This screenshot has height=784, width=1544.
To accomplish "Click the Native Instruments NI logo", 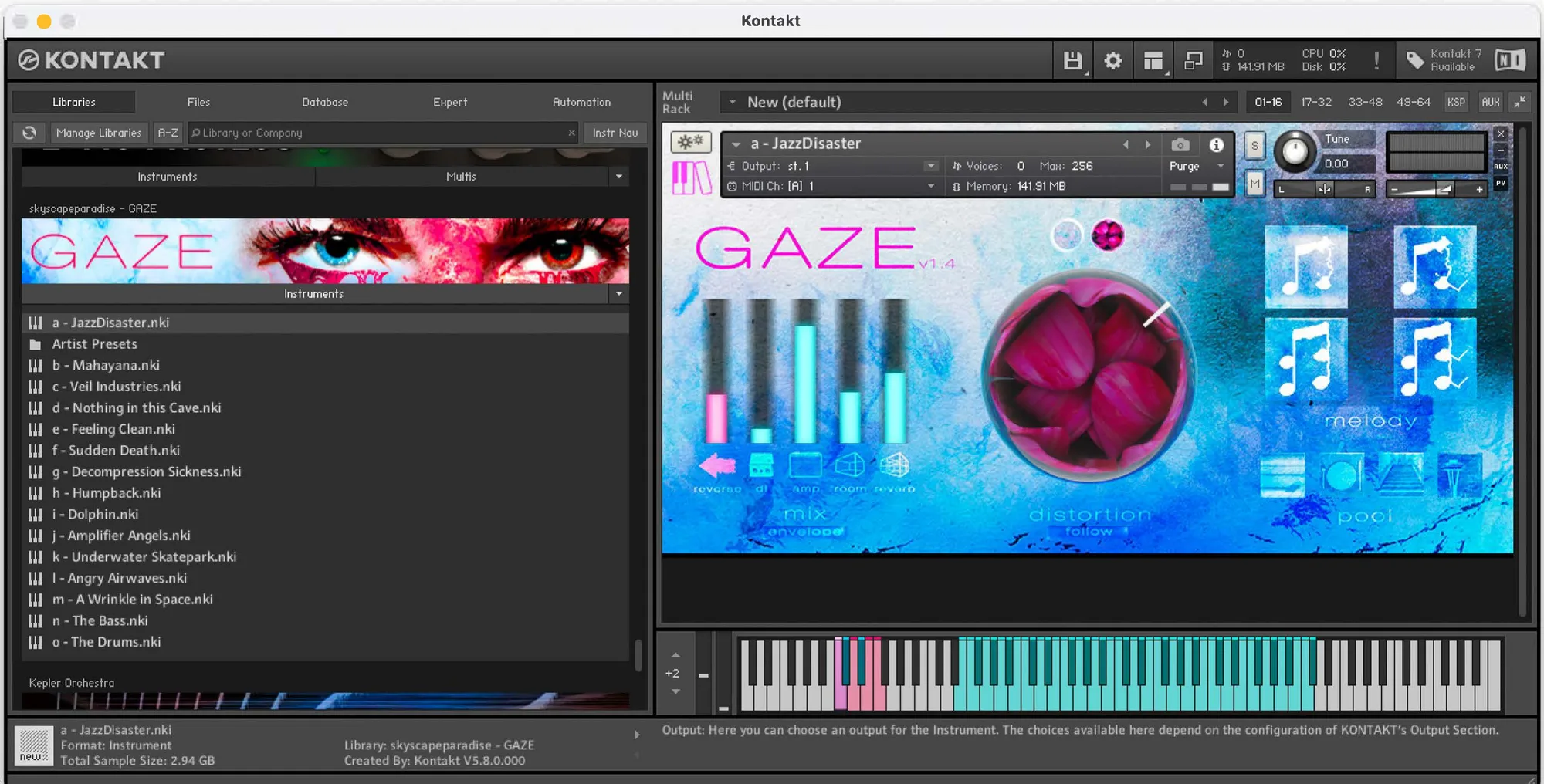I will 1510,61.
